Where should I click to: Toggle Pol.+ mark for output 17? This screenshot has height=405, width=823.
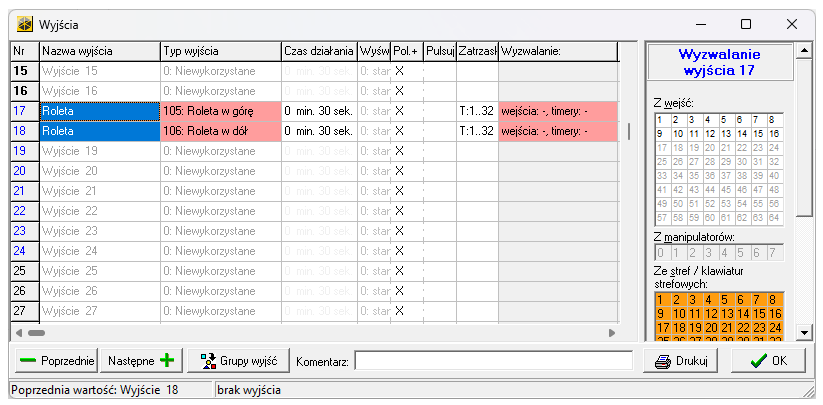click(x=399, y=111)
